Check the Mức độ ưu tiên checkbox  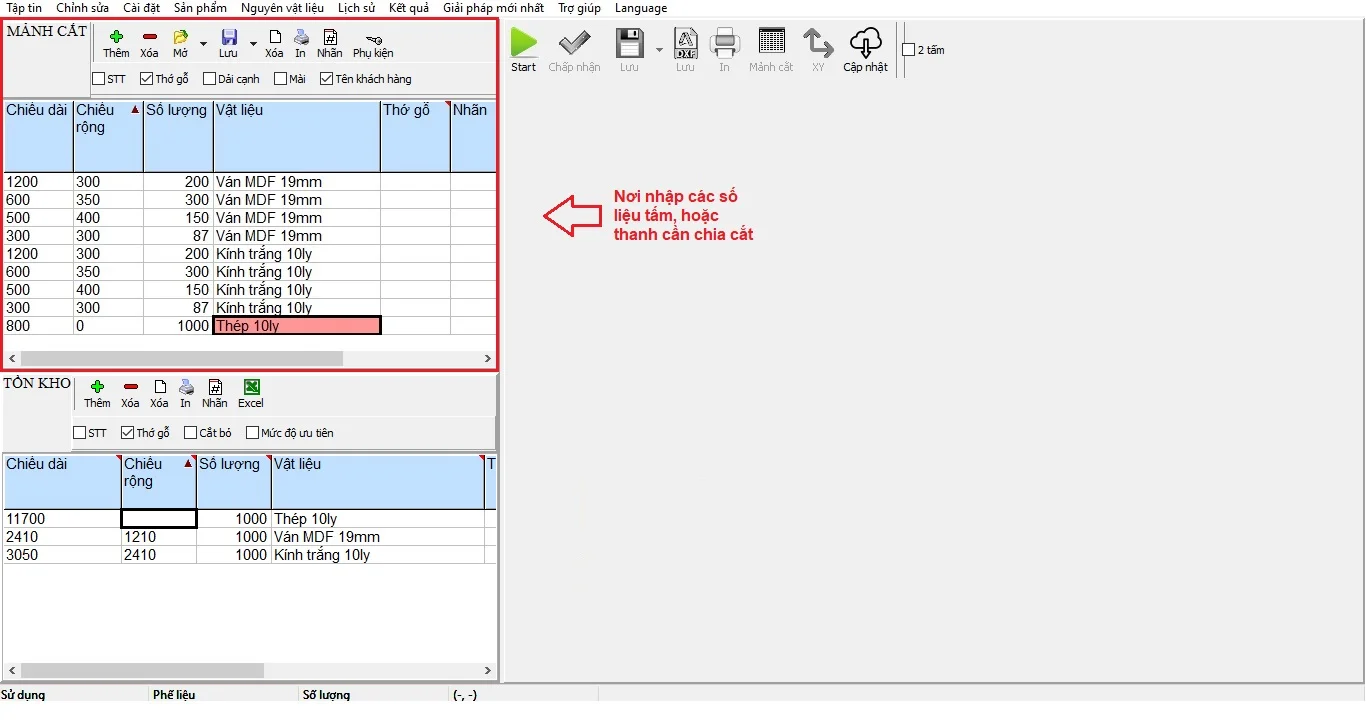[x=252, y=433]
